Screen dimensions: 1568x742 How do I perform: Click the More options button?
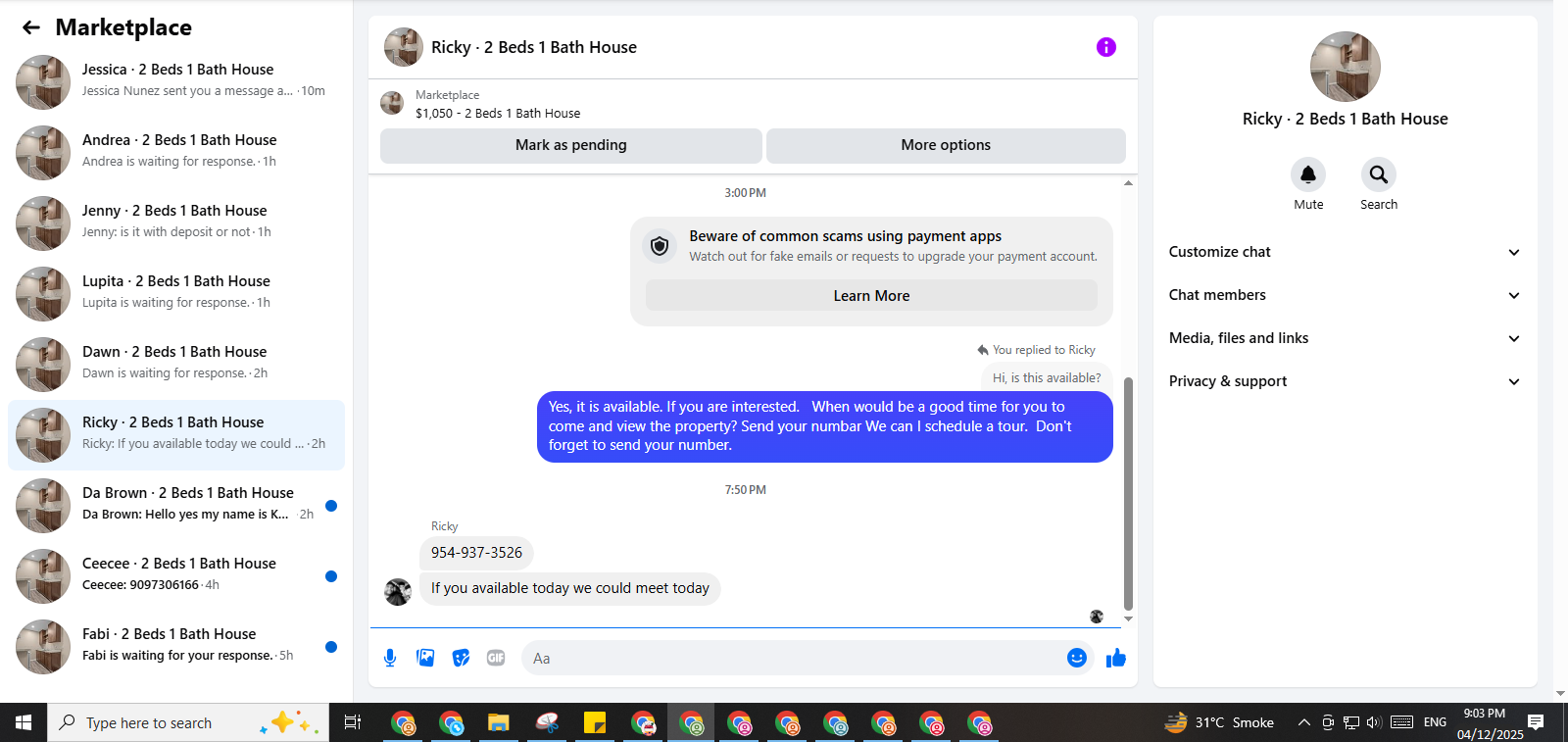tap(946, 145)
